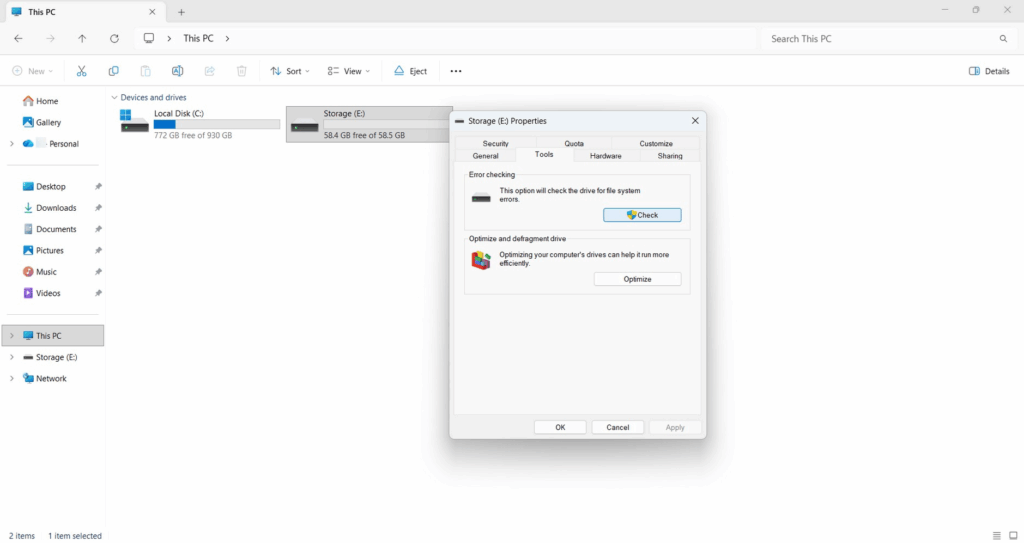This screenshot has height=543, width=1024.
Task: Switch to the Sharing tab
Action: (670, 156)
